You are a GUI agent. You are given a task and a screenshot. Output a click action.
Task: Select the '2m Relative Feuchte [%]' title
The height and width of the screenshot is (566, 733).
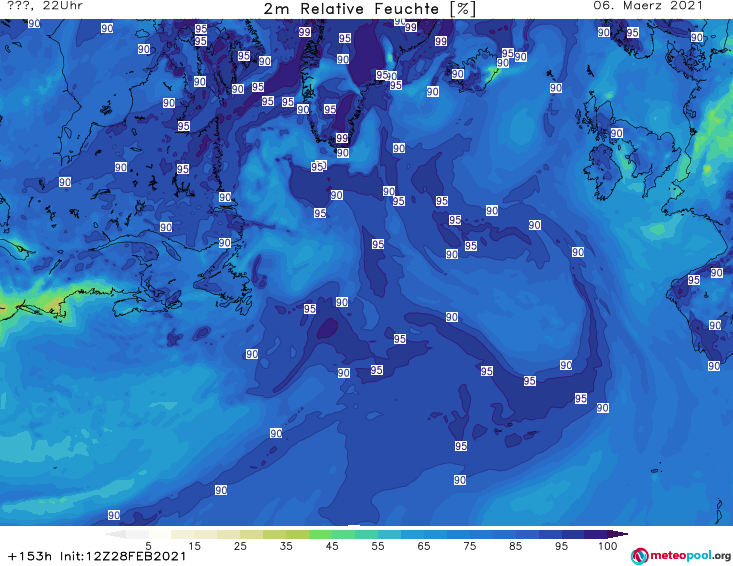[x=370, y=9]
